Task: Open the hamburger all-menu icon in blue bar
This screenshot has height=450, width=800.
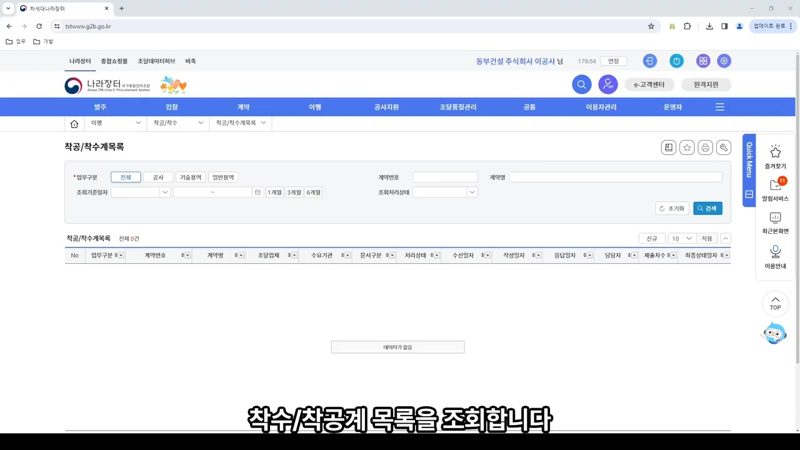Action: (720, 107)
